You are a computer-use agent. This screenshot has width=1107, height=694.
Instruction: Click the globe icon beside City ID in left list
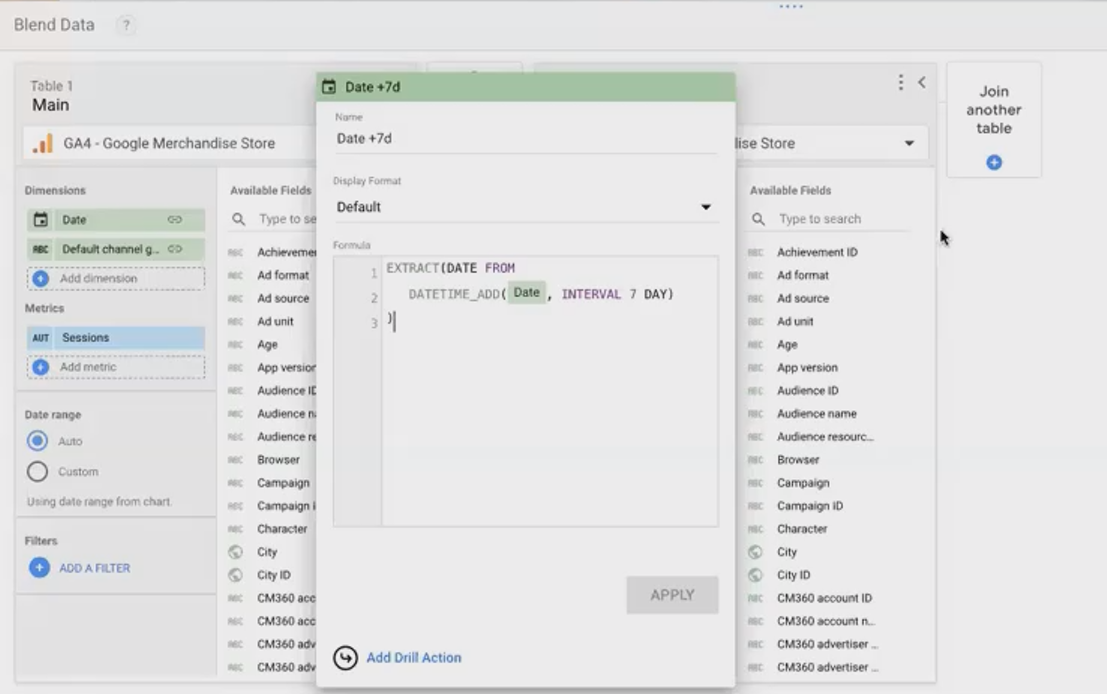point(236,575)
